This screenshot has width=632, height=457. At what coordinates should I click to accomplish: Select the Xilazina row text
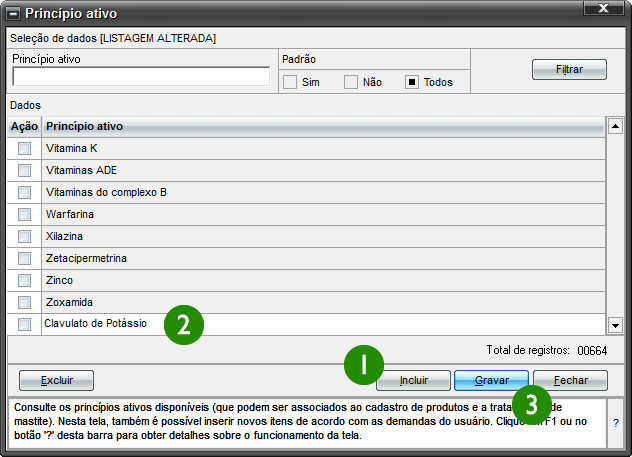click(64, 236)
